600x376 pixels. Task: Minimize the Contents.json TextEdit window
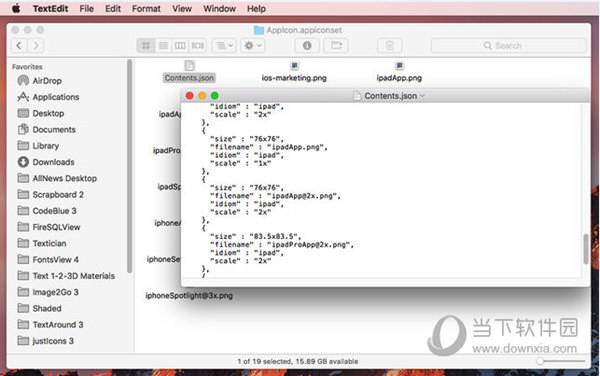coord(202,96)
